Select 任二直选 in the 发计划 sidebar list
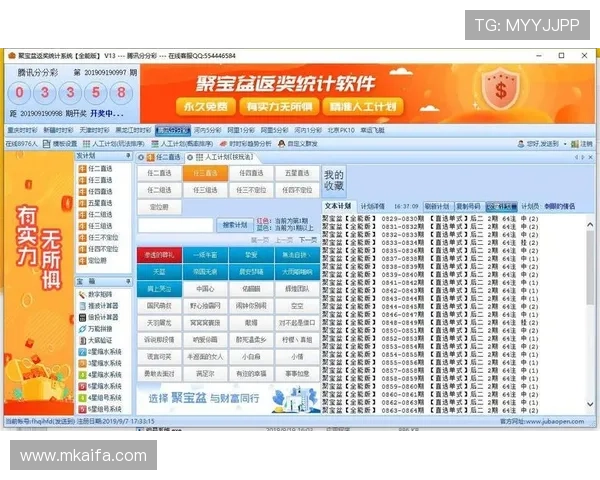 tap(96, 168)
